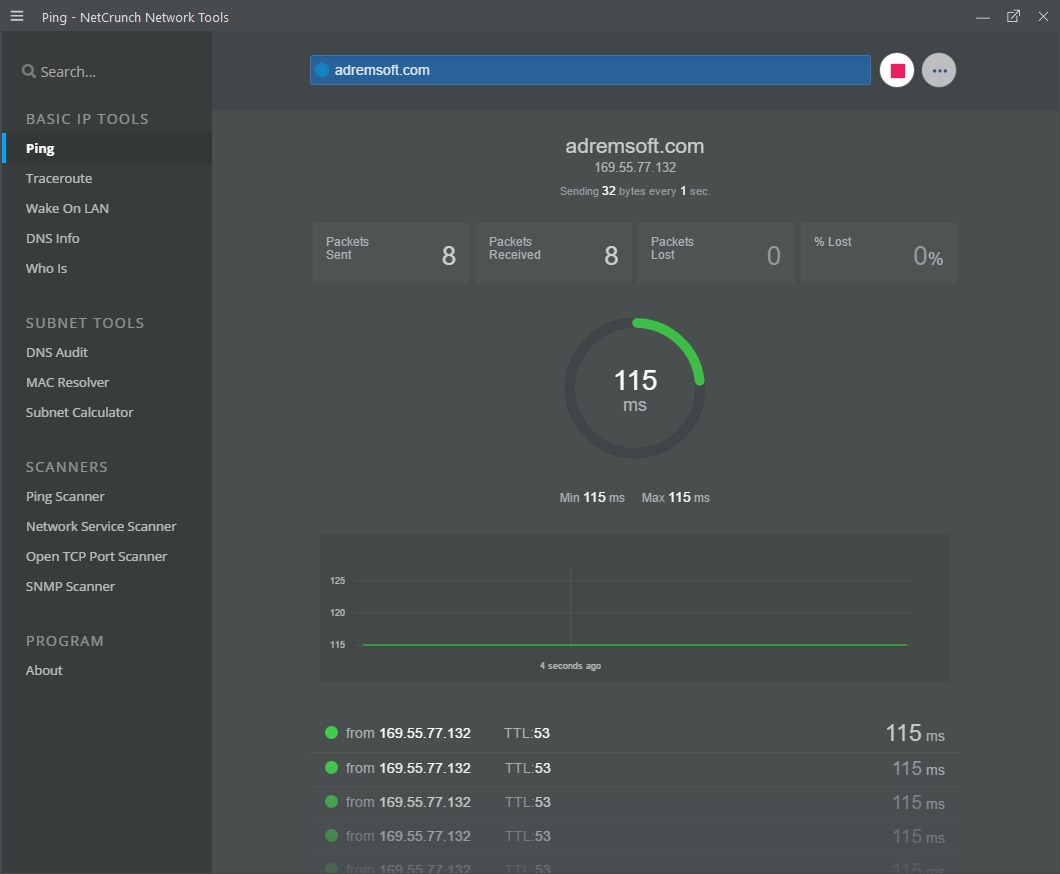This screenshot has height=874, width=1060.
Task: Click the search magnifier icon
Action: [x=28, y=71]
